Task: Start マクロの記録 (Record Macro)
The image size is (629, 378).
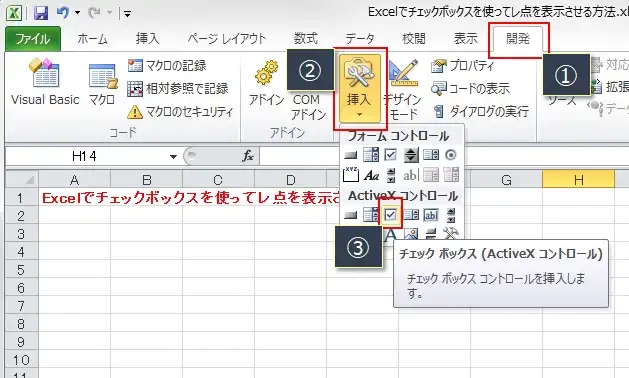Action: point(167,65)
